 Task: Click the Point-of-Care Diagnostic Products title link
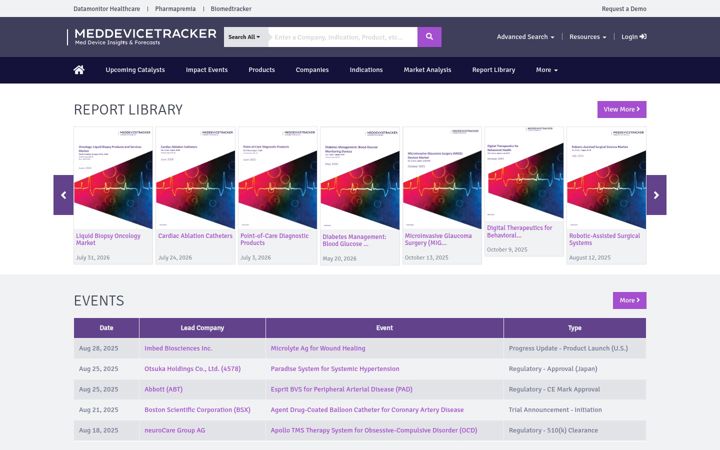point(275,239)
